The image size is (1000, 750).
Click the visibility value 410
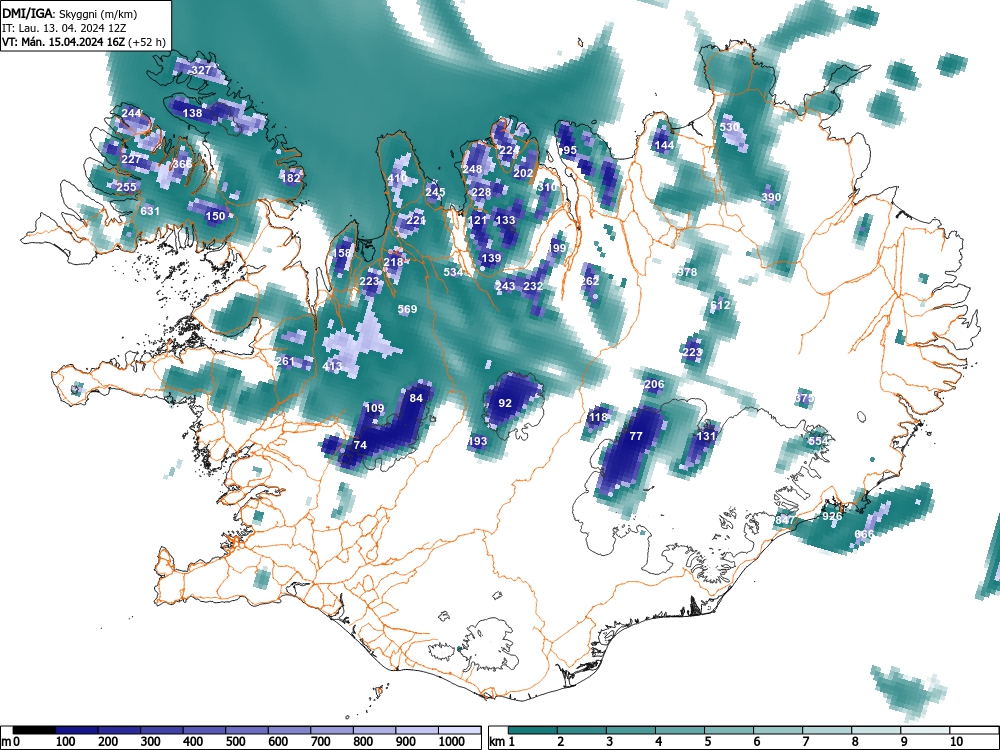397,178
